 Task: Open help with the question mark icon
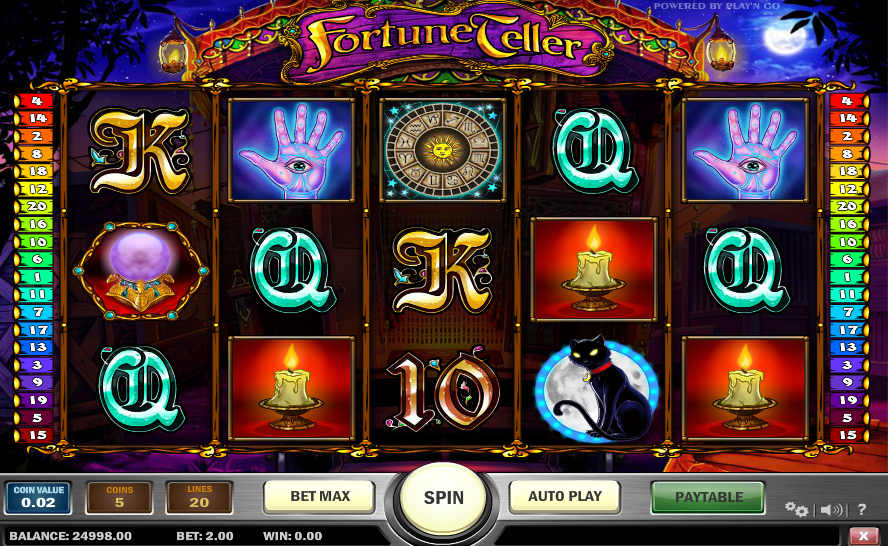(861, 510)
